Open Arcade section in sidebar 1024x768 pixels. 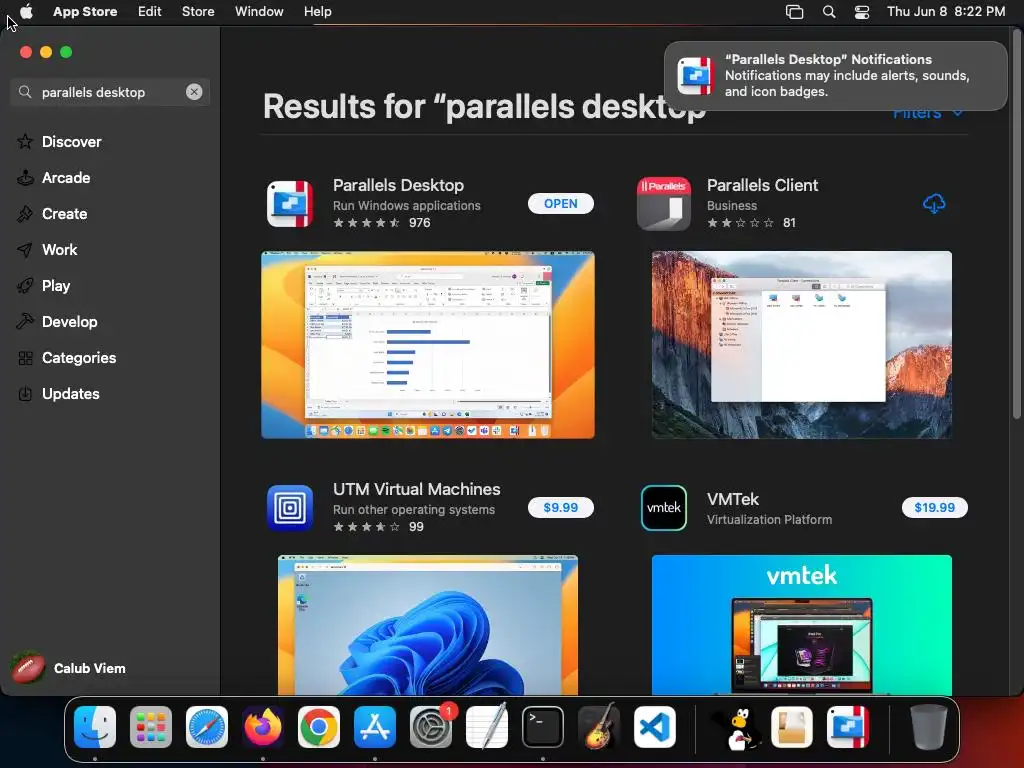point(65,178)
